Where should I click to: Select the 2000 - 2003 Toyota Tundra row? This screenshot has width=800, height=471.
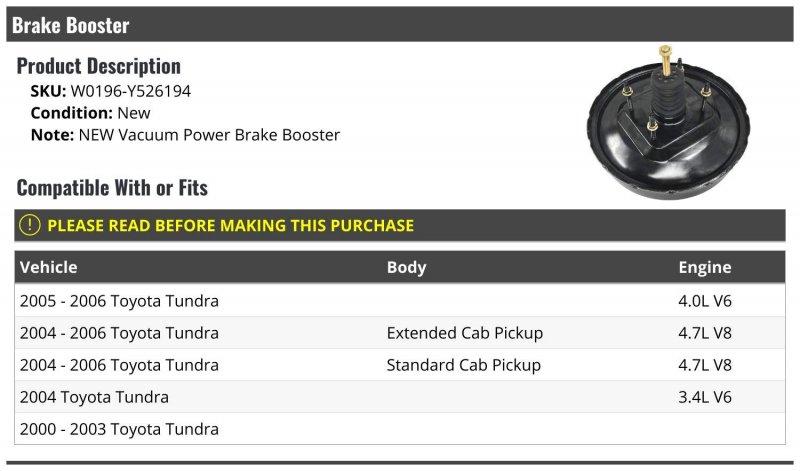pyautogui.click(x=119, y=429)
